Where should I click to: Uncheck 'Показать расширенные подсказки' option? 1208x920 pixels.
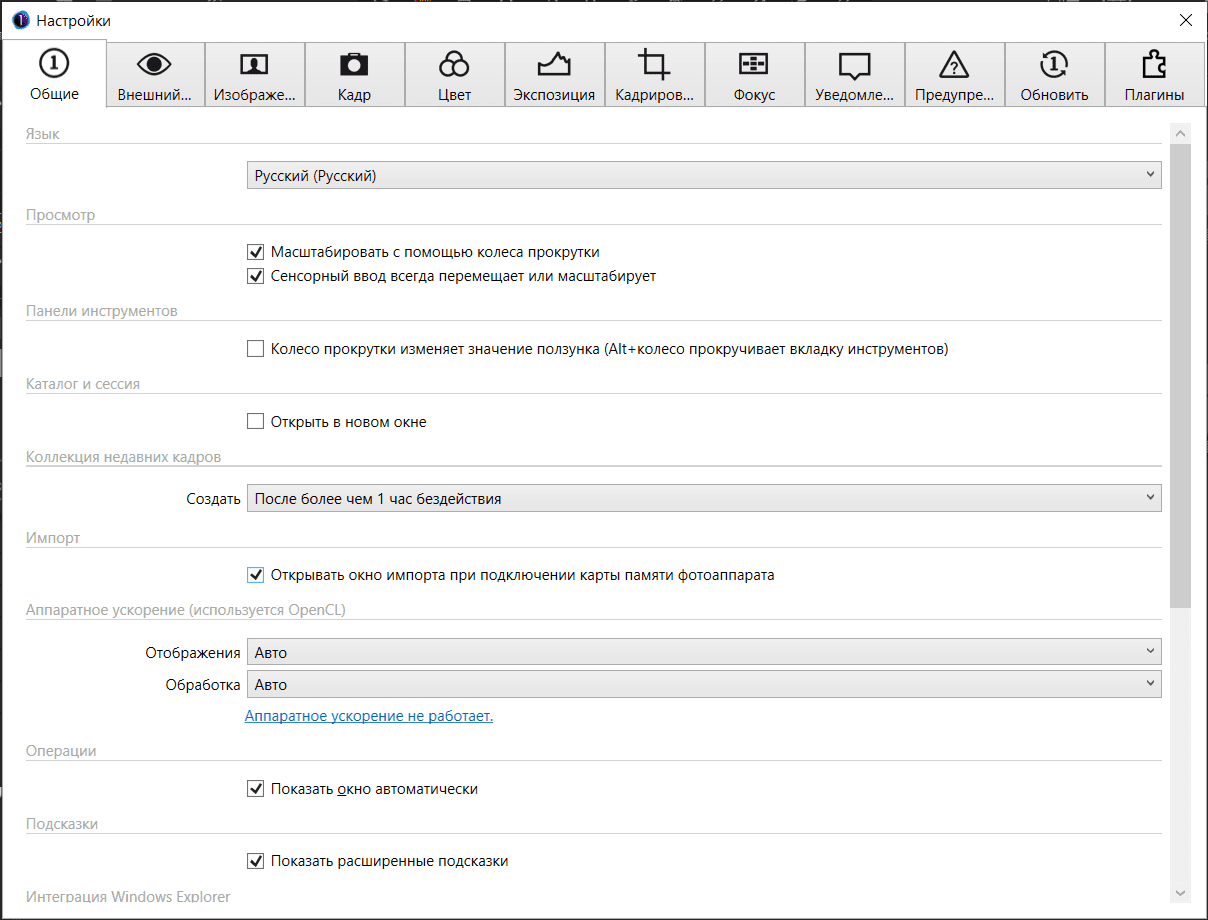255,861
